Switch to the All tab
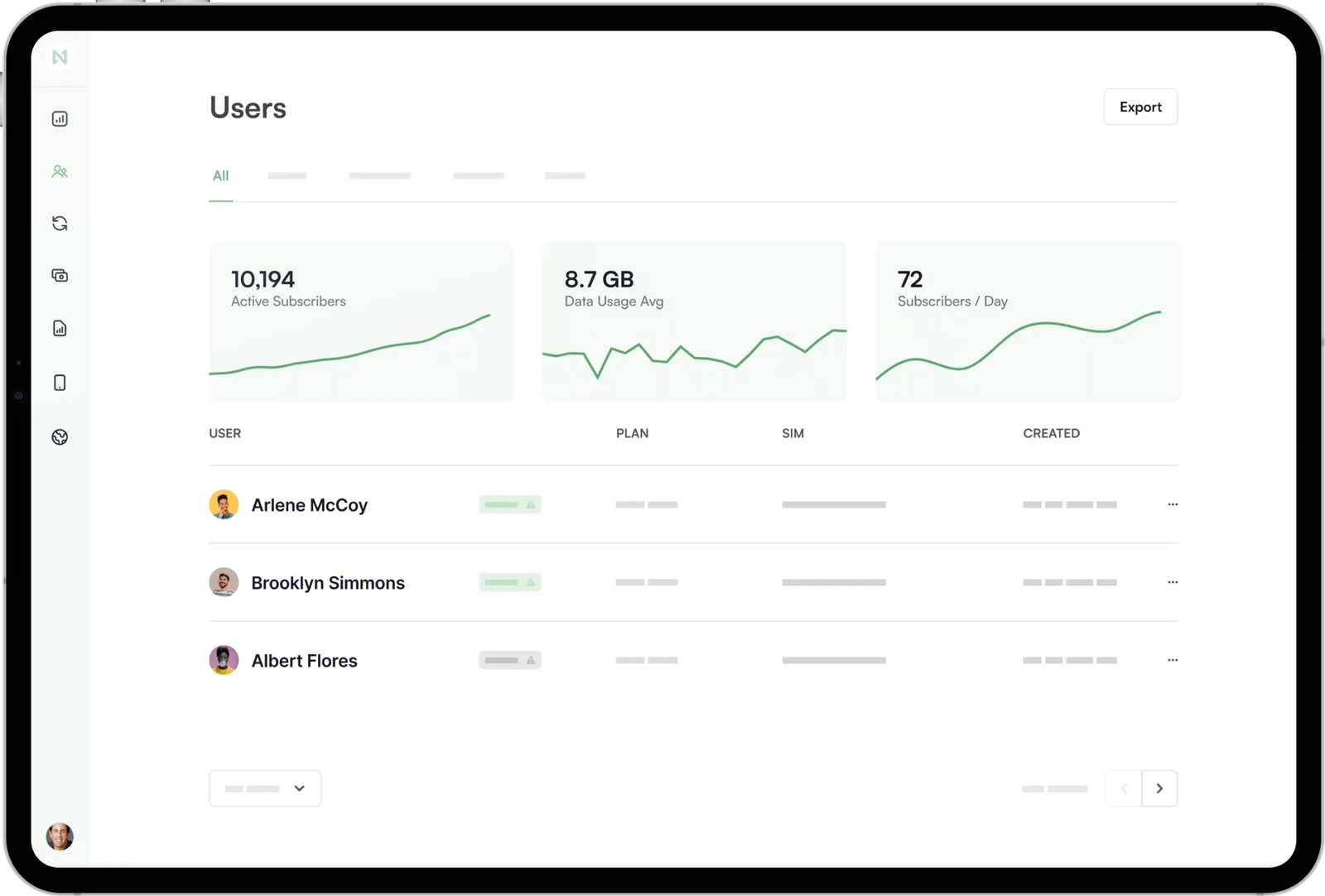This screenshot has width=1325, height=896. tap(220, 176)
